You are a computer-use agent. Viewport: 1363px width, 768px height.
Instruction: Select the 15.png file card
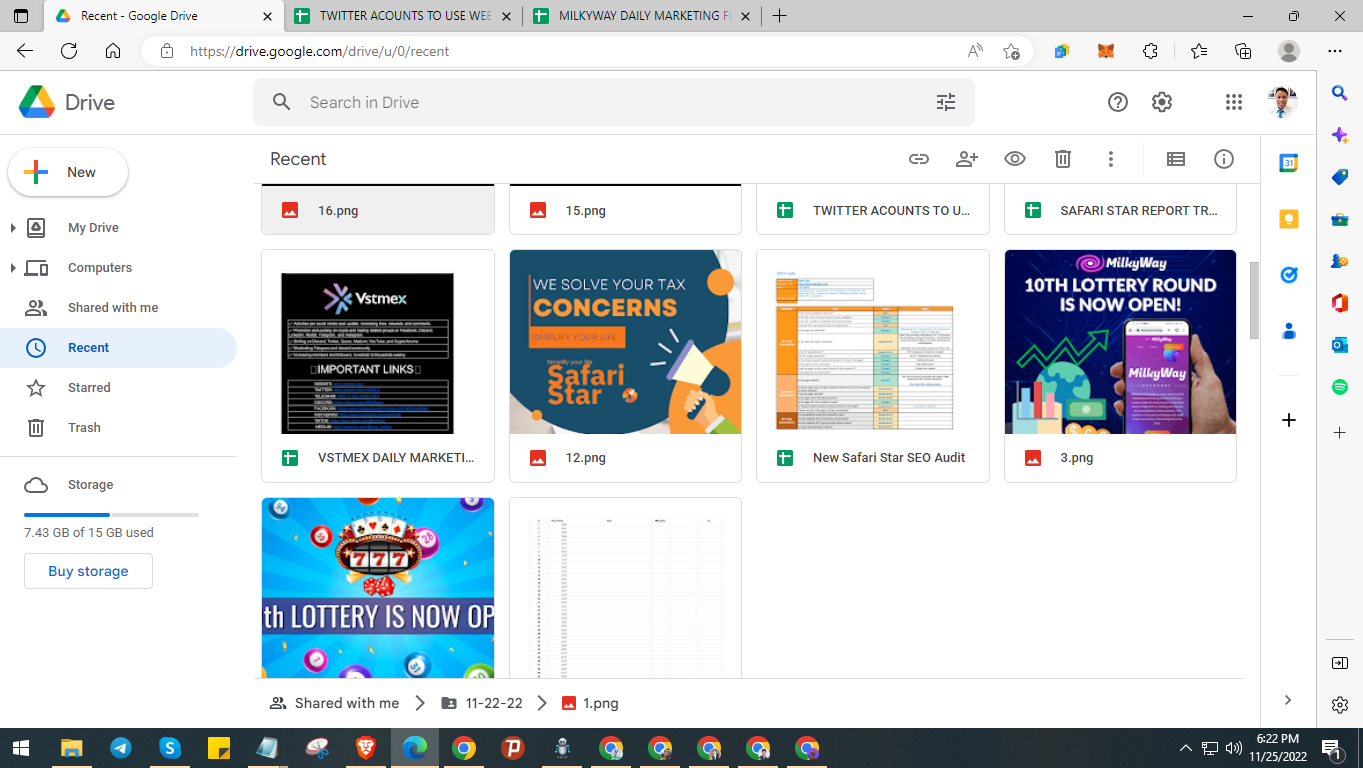[x=625, y=210]
